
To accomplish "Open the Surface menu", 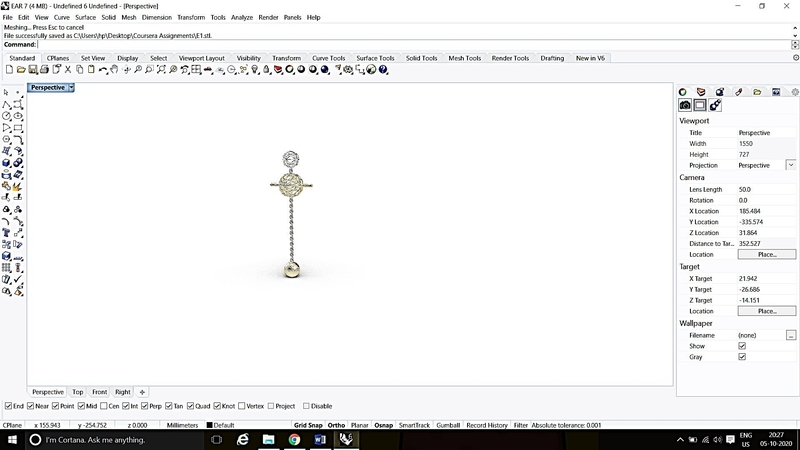I will coord(86,17).
